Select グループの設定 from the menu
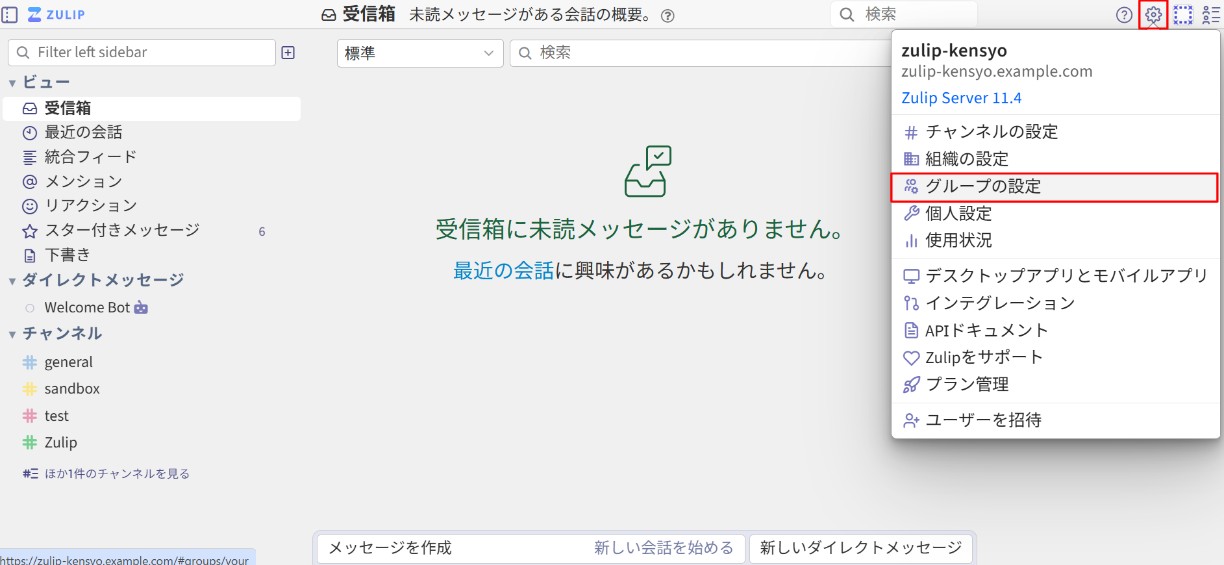Image resolution: width=1224 pixels, height=565 pixels. 1055,186
